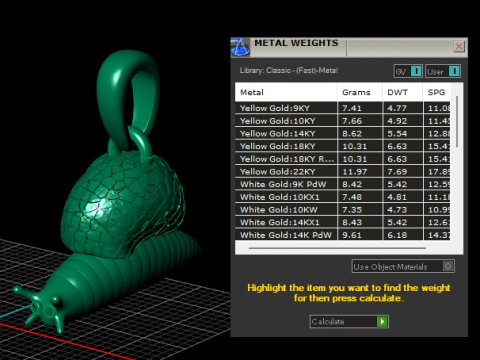Click the diamond icon beside Use Object Materials
This screenshot has width=480, height=360.
click(448, 266)
